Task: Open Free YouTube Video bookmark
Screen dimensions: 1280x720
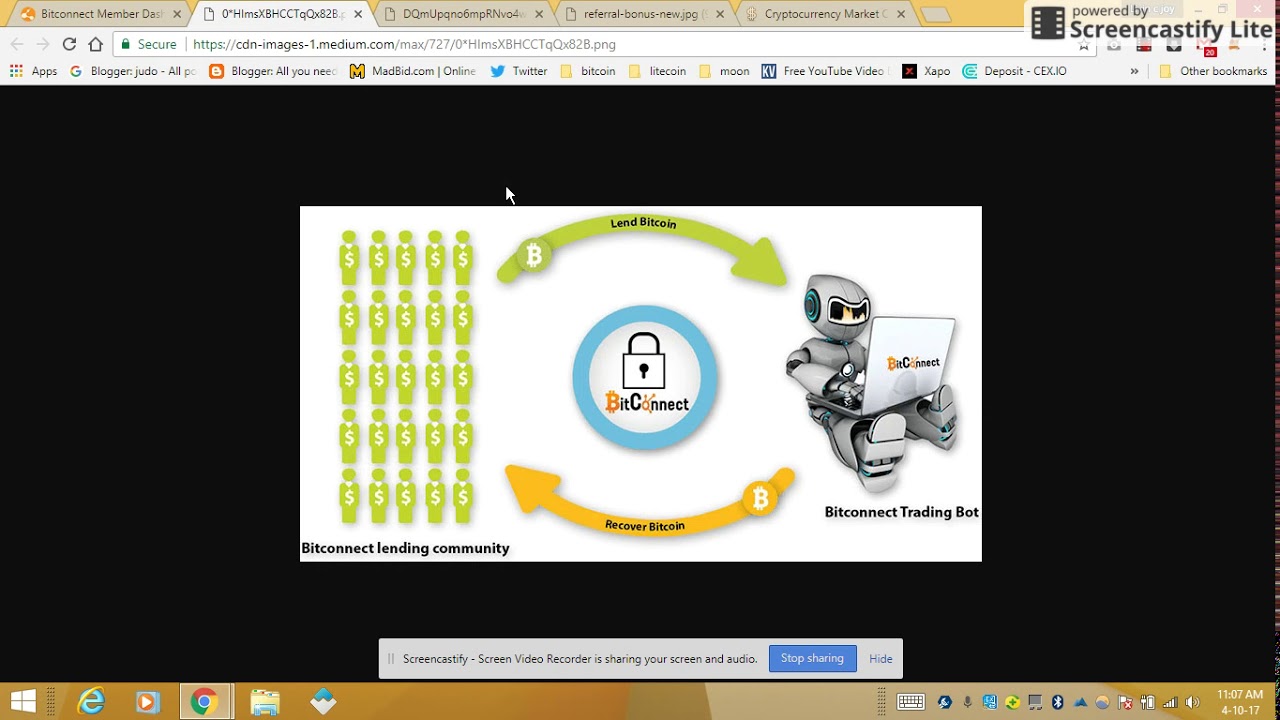Action: pos(825,71)
